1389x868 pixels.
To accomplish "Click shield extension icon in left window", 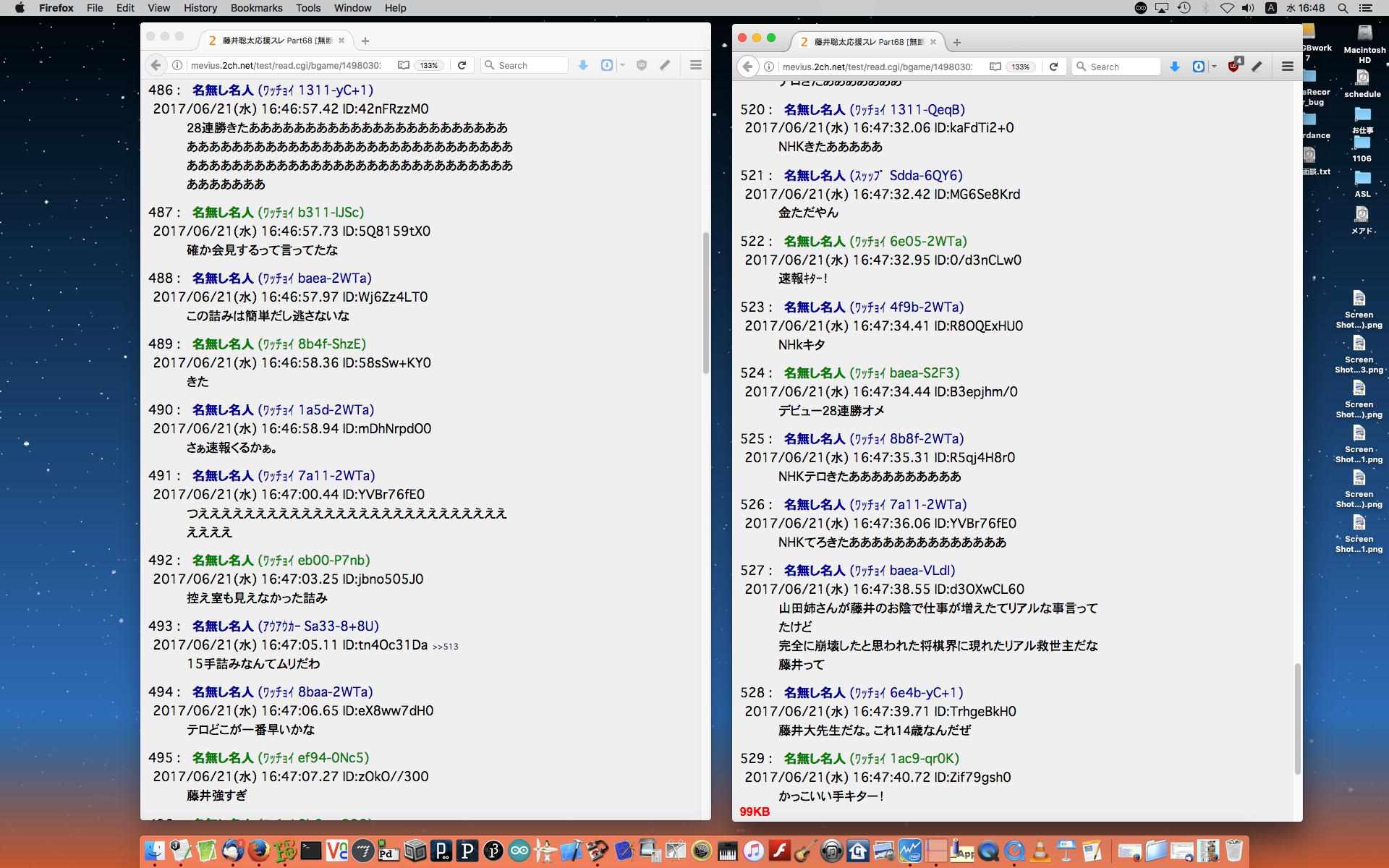I will coord(641,65).
